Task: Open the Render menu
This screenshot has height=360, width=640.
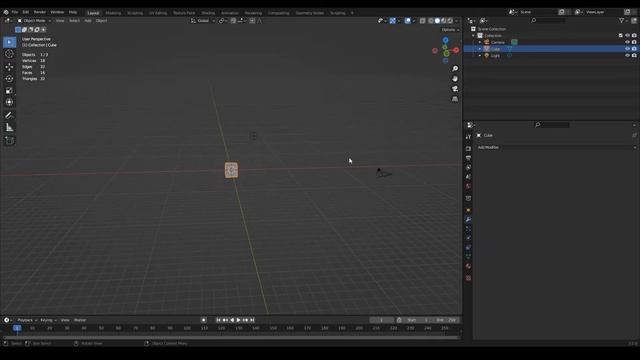Action: click(x=40, y=12)
